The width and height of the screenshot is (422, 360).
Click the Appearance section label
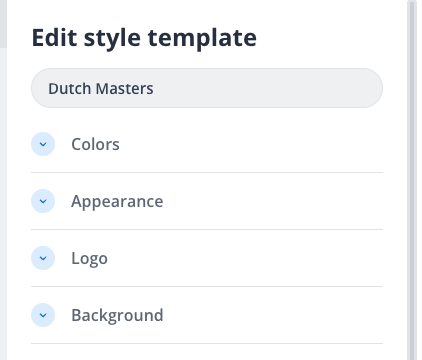[117, 202]
